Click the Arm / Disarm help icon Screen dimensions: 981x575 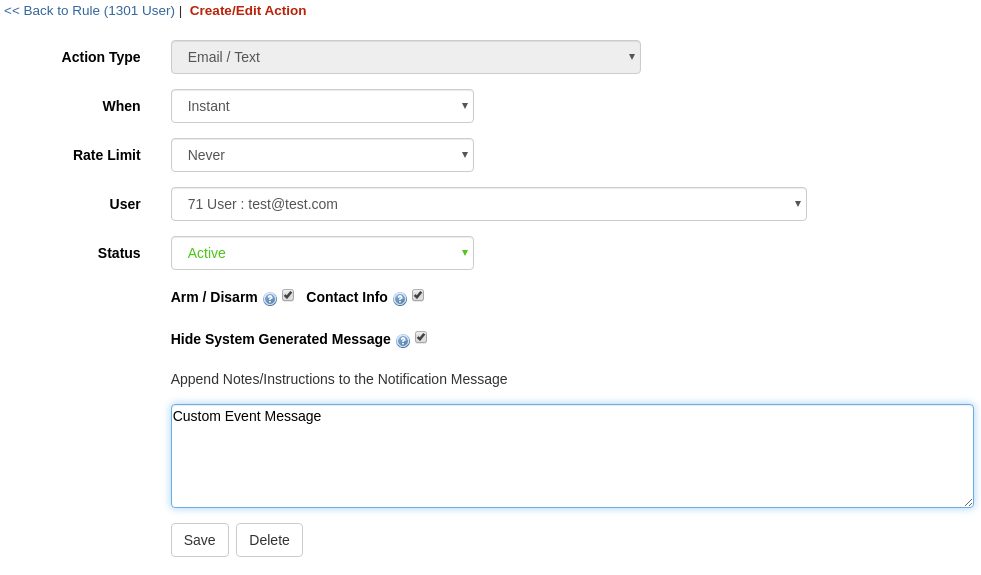point(270,299)
